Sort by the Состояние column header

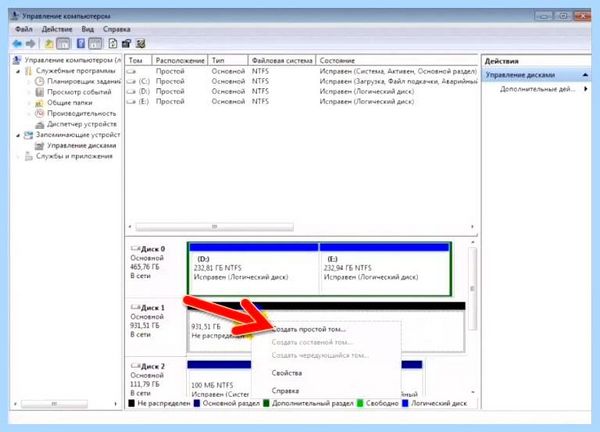(397, 60)
